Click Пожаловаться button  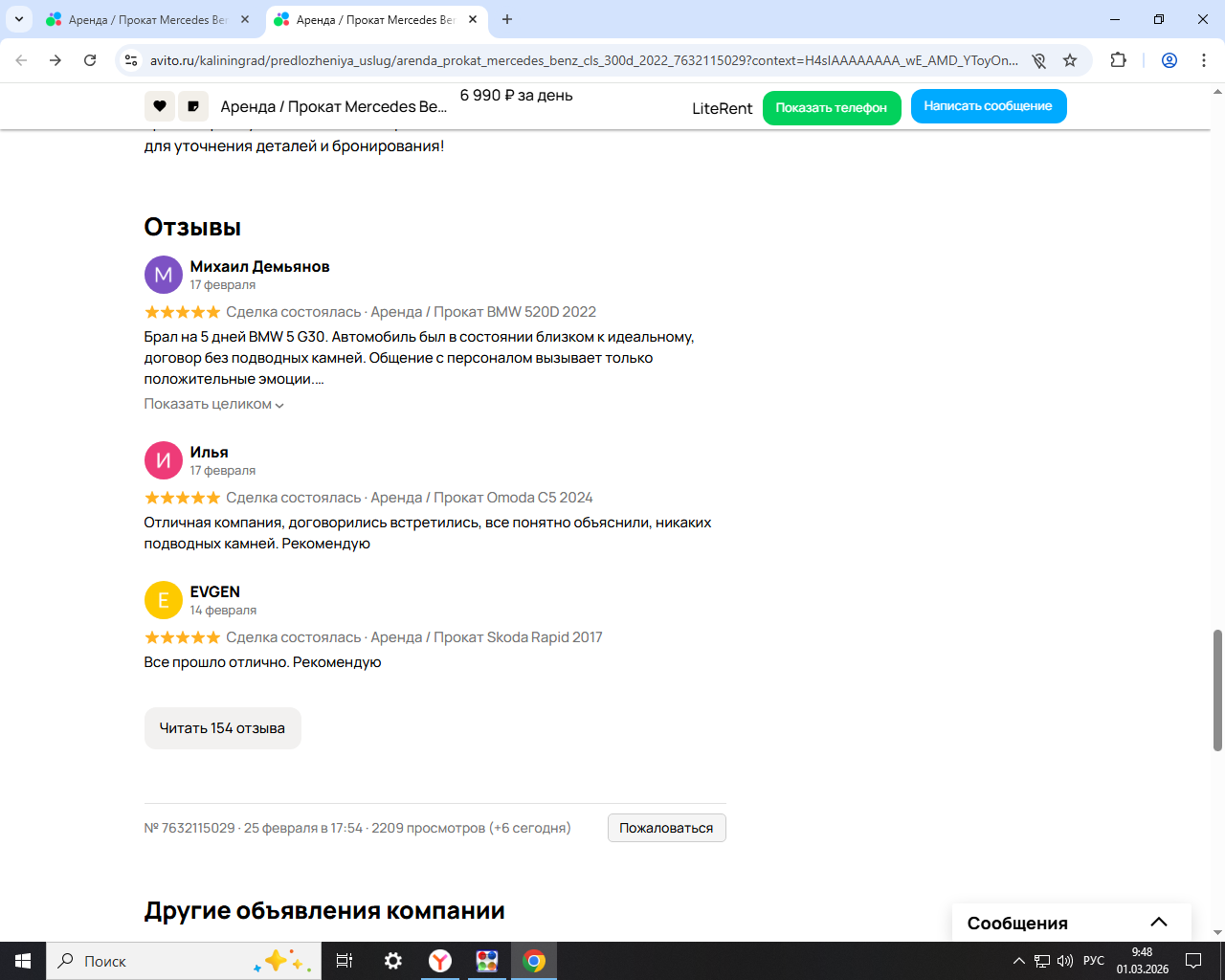(x=667, y=828)
